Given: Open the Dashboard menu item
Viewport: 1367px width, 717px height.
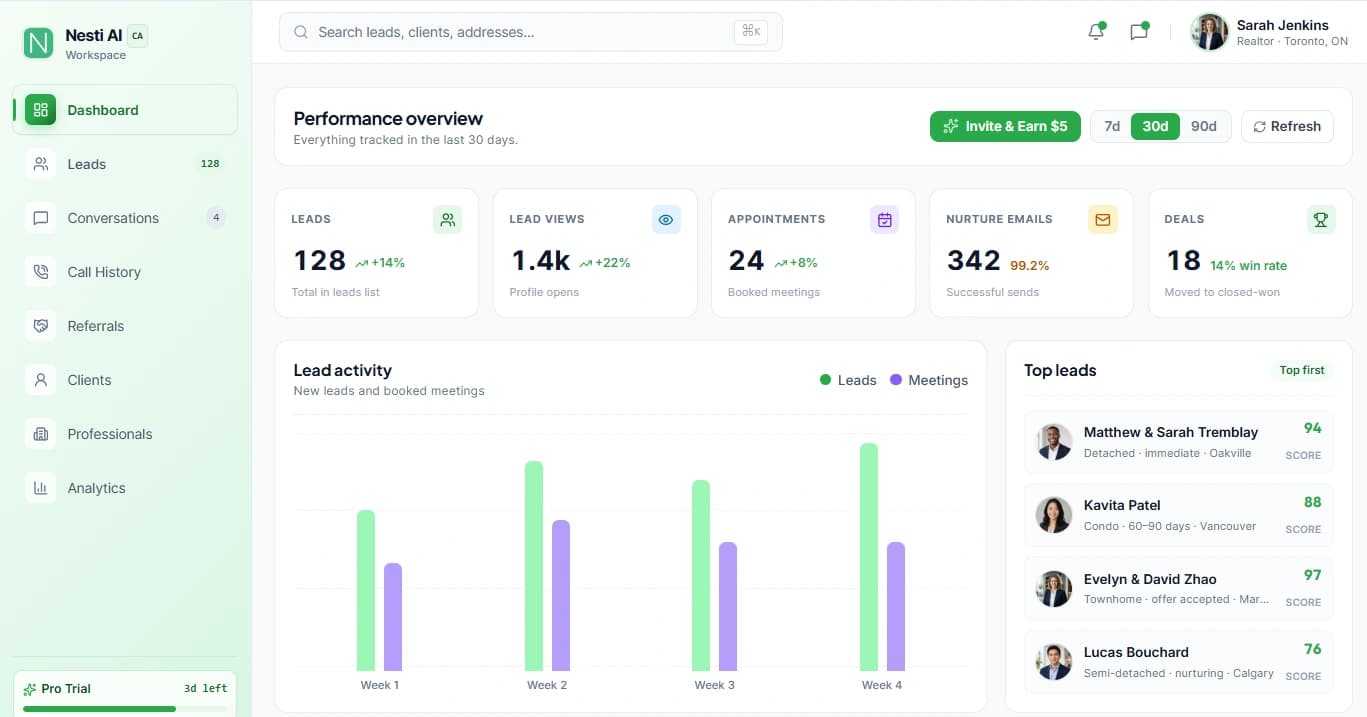Looking at the screenshot, I should [125, 110].
